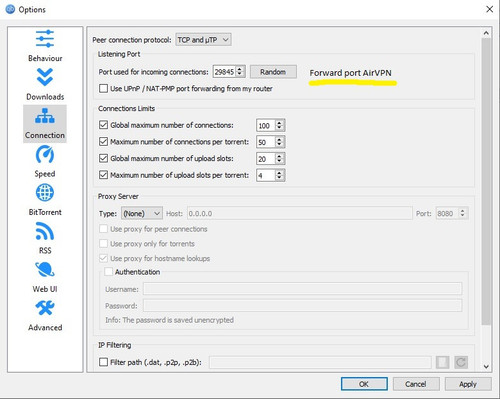Click the 'Listening Port' group title

pos(119,54)
